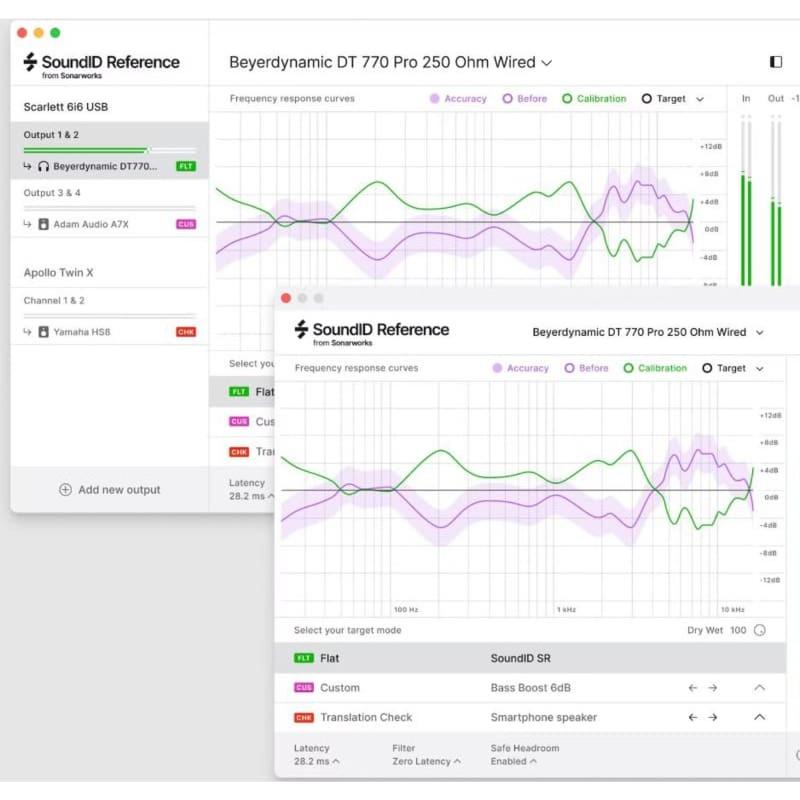Click the FLT badge in back window target list
Screen dimensions: 800x800
(239, 391)
